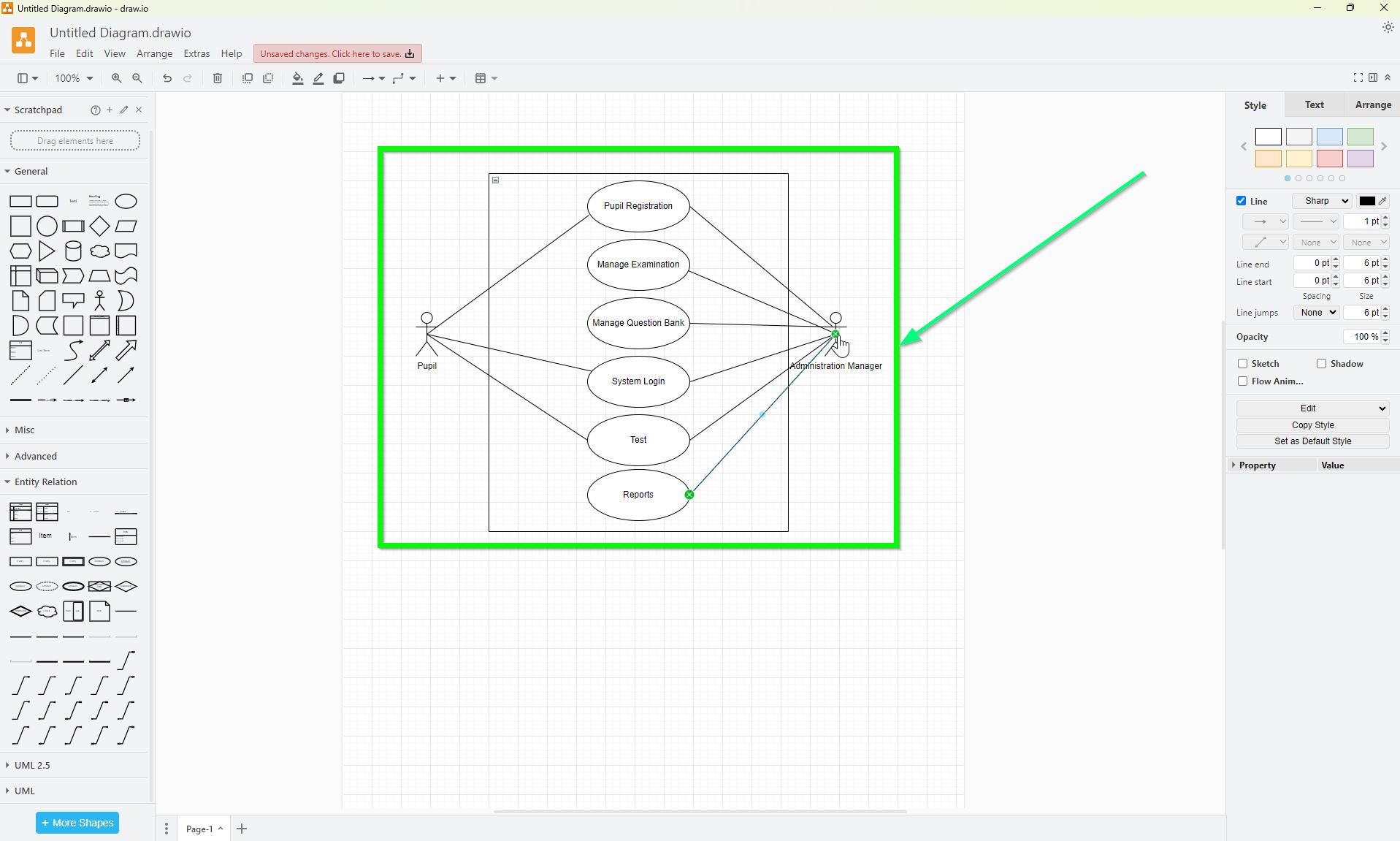Enable the Sketch checkbox
This screenshot has height=841, width=1400.
click(1243, 363)
